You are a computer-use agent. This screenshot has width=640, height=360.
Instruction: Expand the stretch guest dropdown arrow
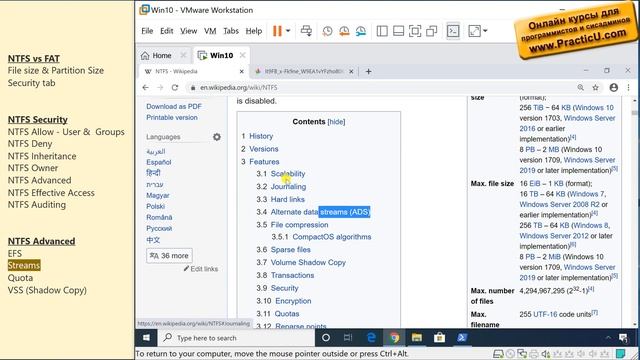(x=485, y=31)
